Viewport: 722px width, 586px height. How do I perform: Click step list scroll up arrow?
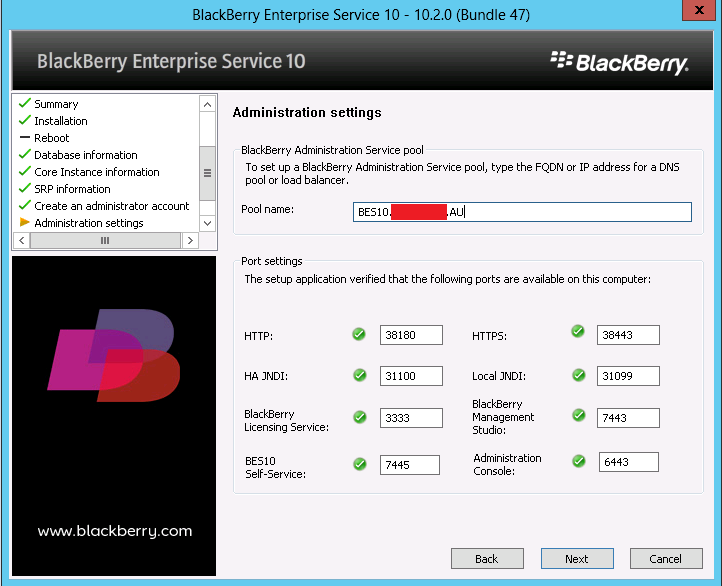click(x=208, y=104)
